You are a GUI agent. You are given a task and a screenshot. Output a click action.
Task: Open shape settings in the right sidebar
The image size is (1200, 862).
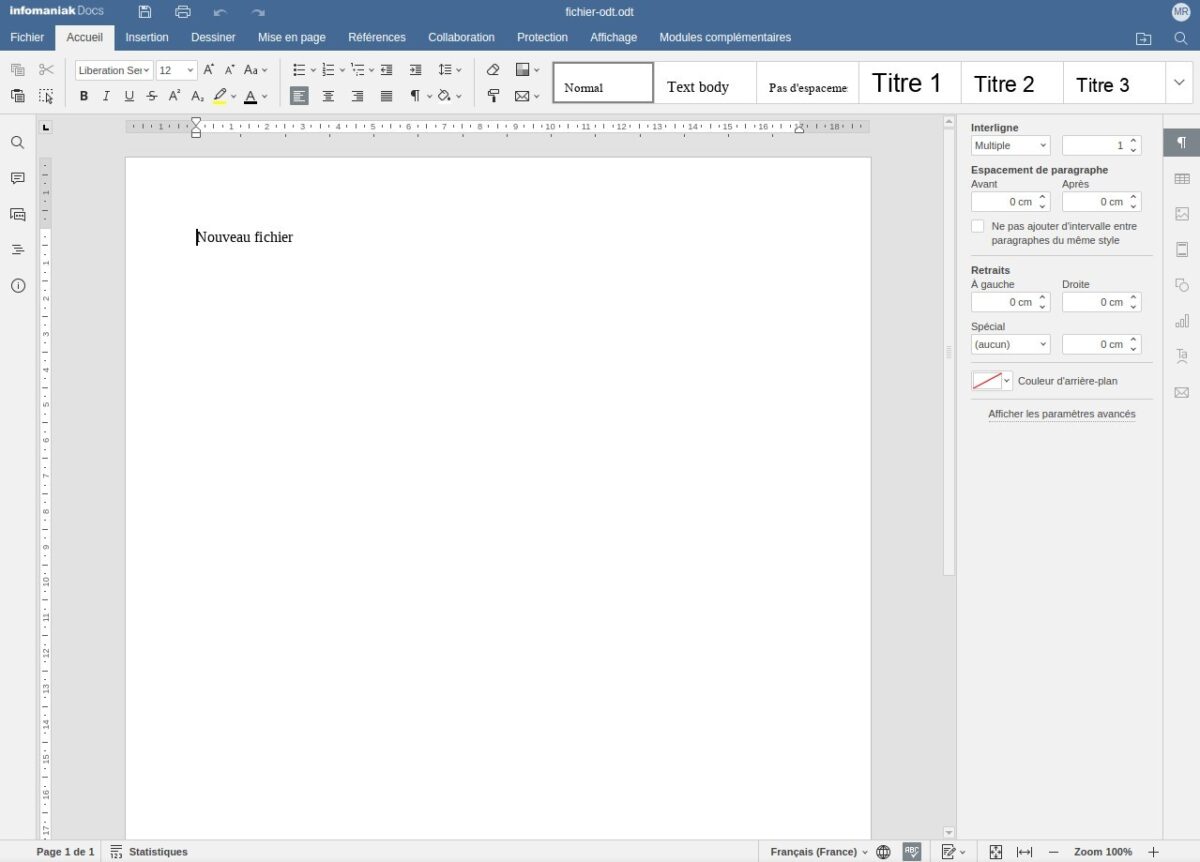click(1182, 285)
